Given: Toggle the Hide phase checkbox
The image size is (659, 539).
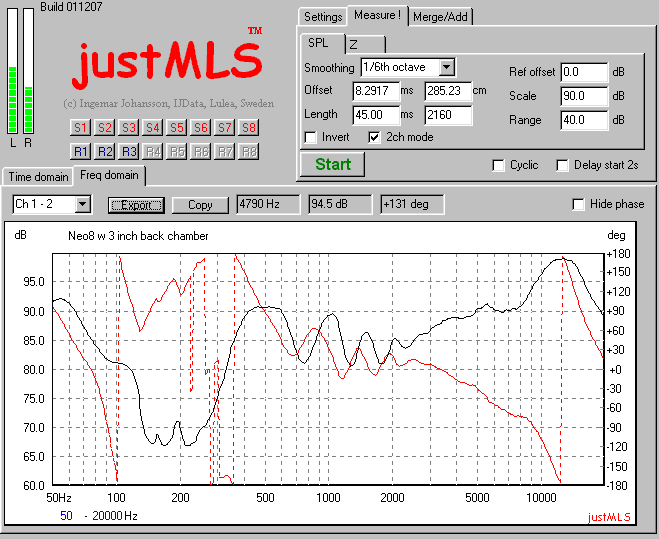Looking at the screenshot, I should click(x=578, y=204).
